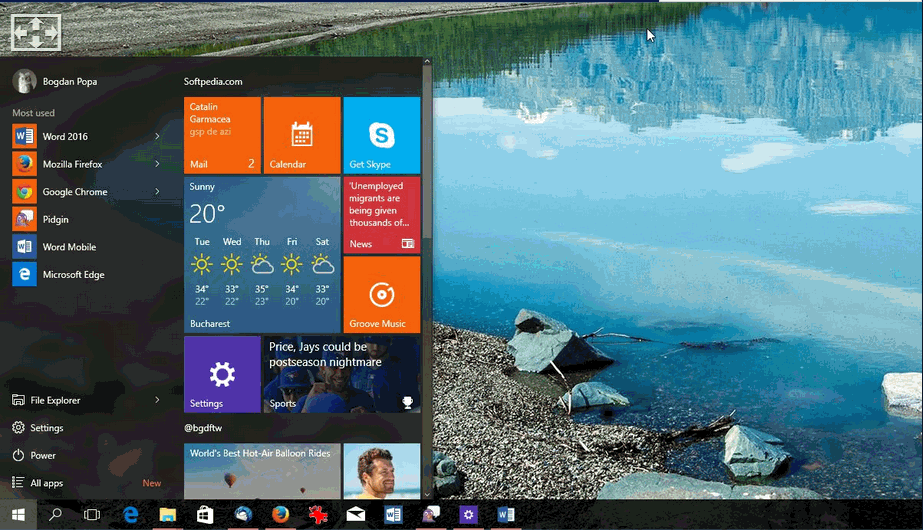Open Hot-Air Balloon Rides tile
923x530 pixels.
262,472
